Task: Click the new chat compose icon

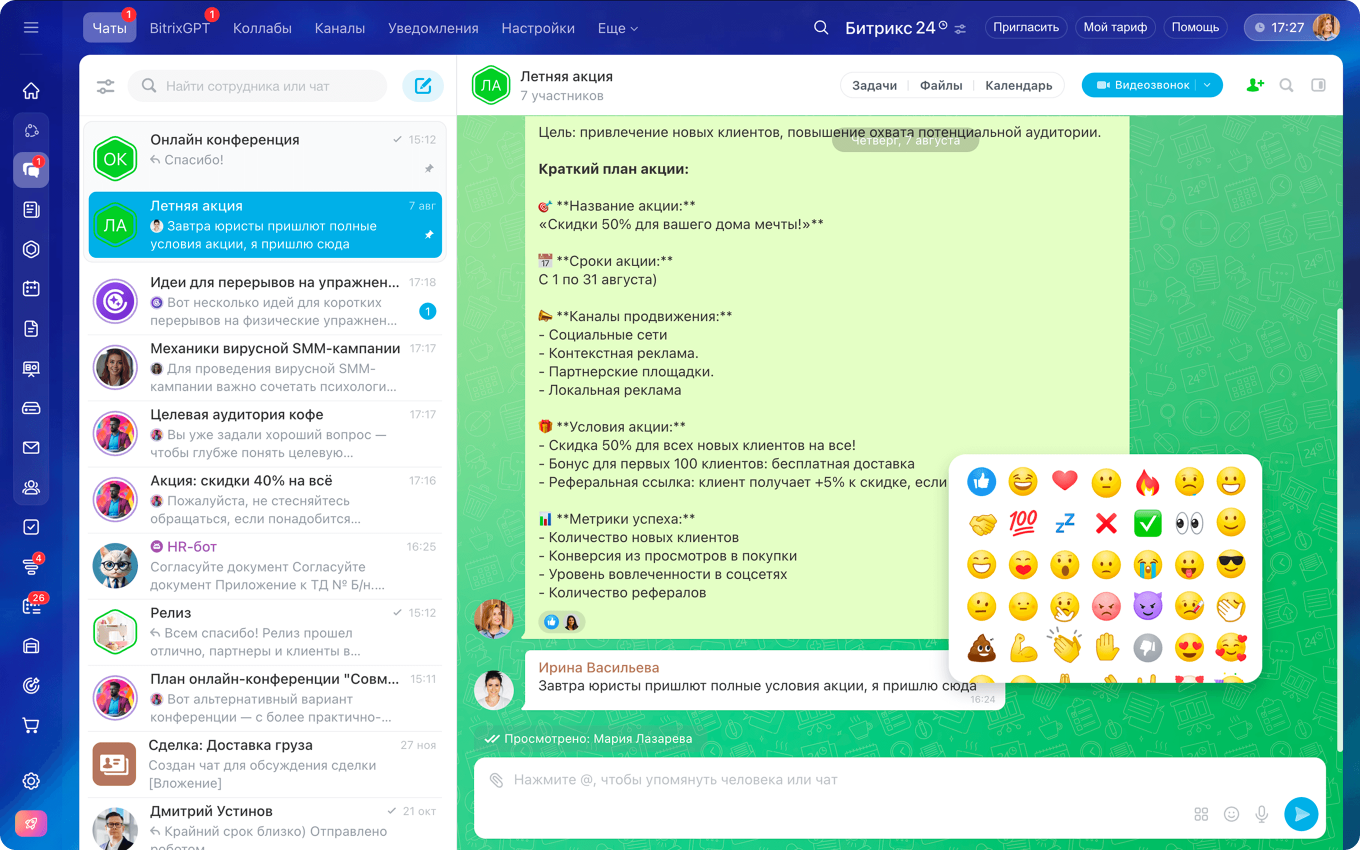Action: 423,86
